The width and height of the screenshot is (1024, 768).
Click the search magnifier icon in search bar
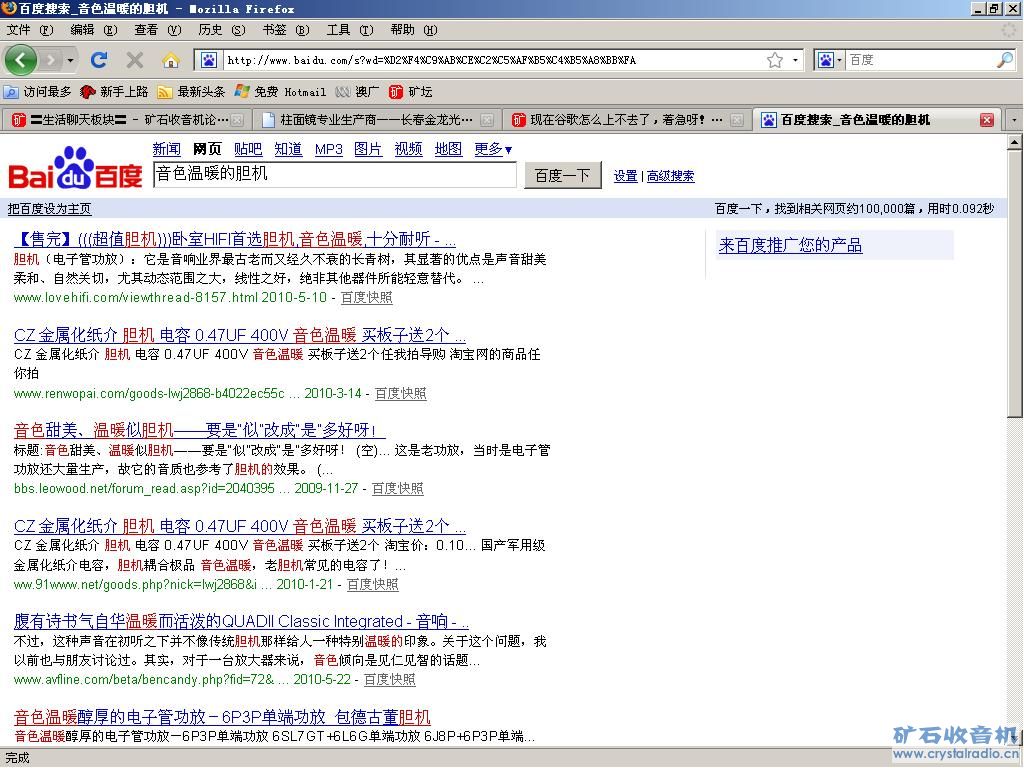(1004, 60)
